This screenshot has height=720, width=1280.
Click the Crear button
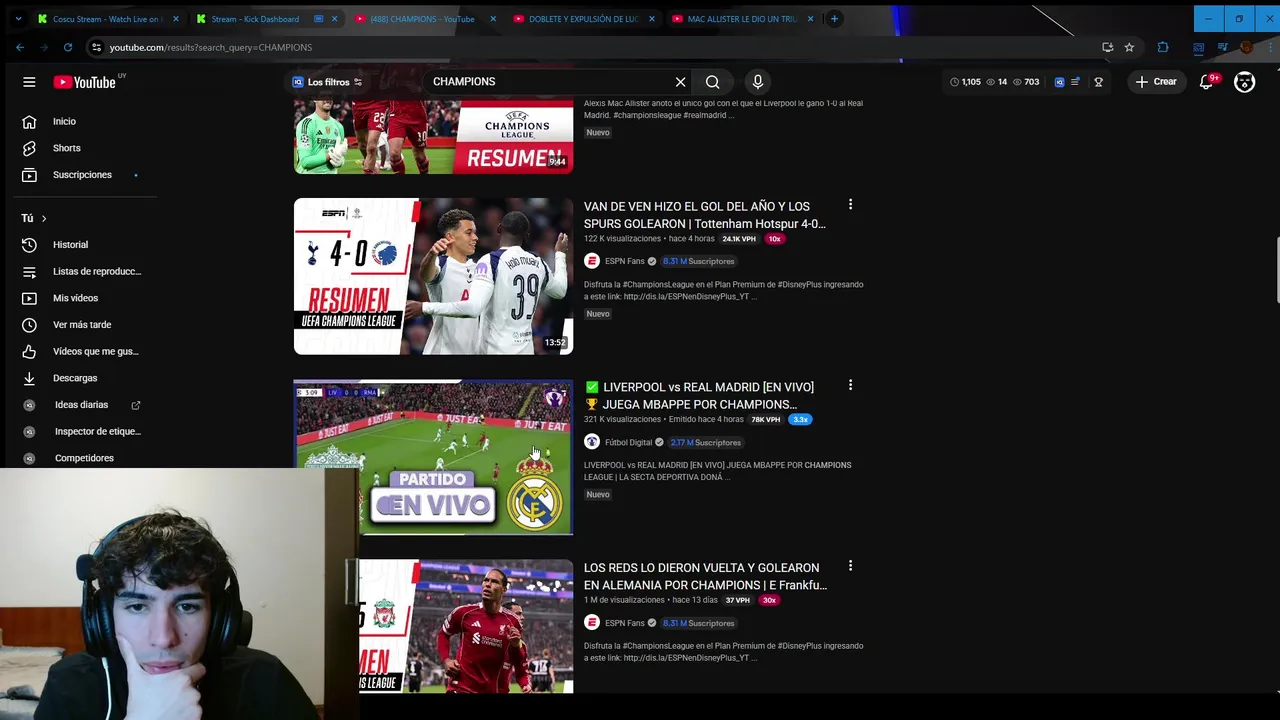[1156, 82]
